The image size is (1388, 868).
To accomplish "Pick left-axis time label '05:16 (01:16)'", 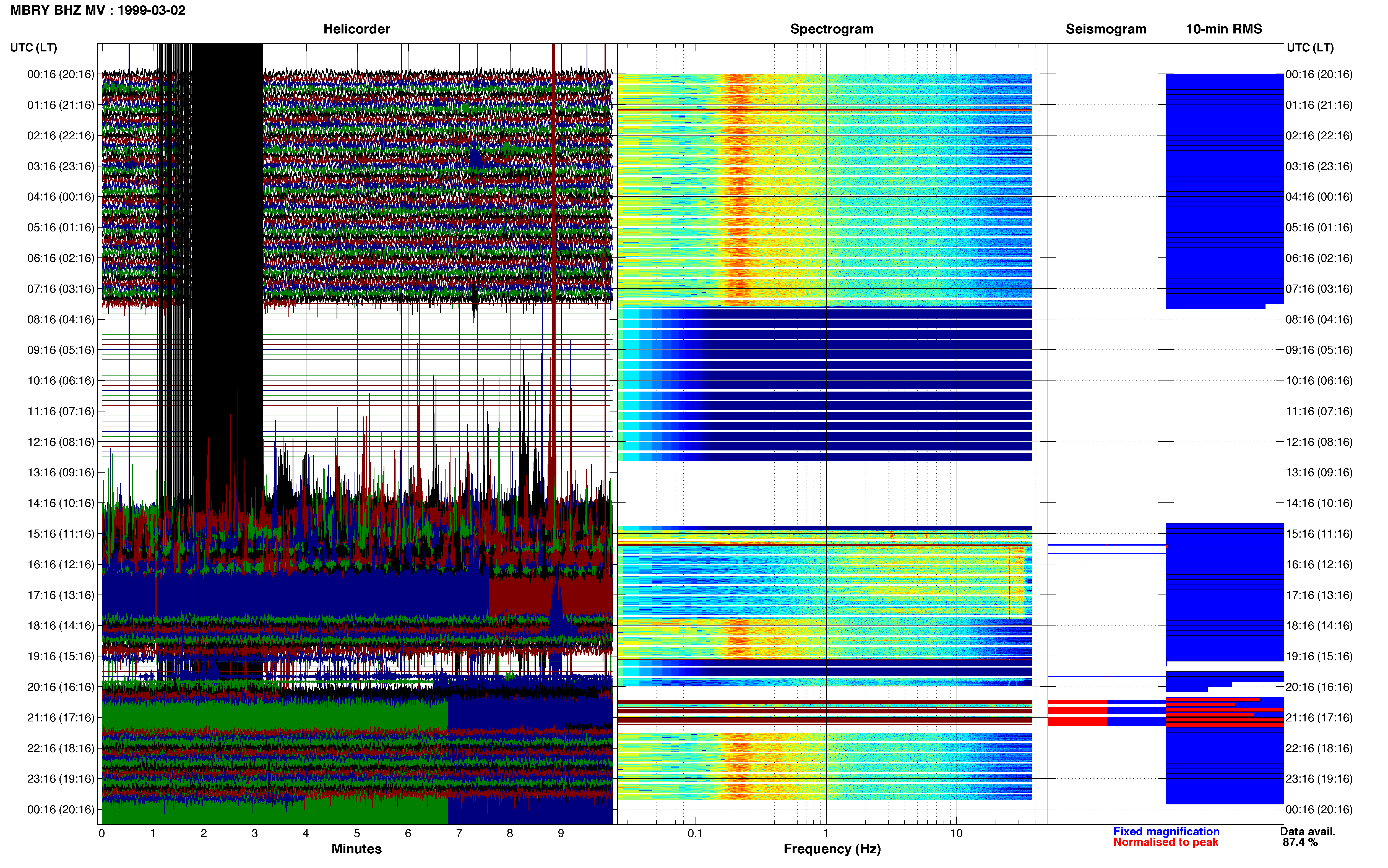I will tap(61, 227).
